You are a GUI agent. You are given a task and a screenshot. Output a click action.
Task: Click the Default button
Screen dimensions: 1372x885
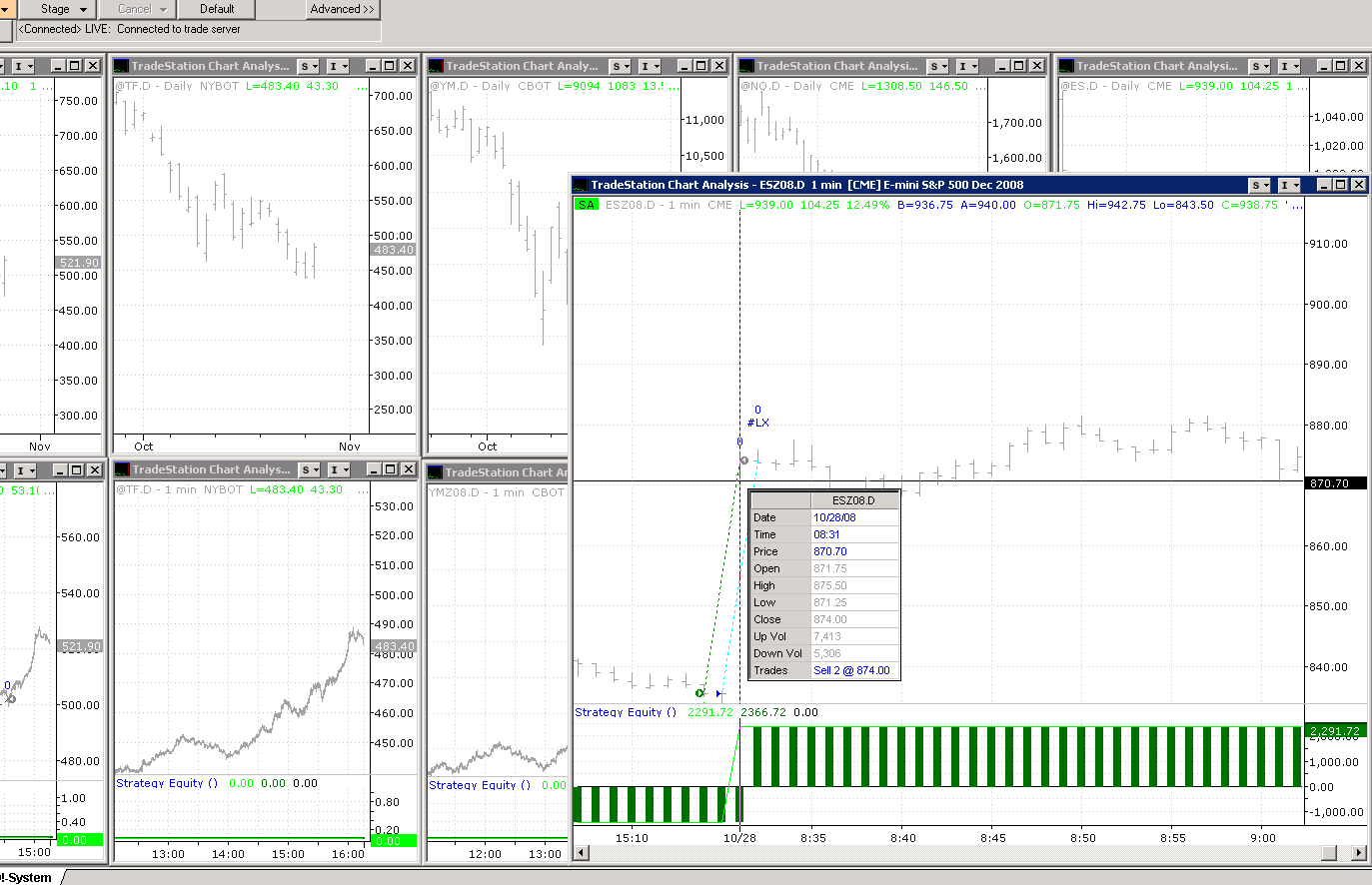coord(217,9)
